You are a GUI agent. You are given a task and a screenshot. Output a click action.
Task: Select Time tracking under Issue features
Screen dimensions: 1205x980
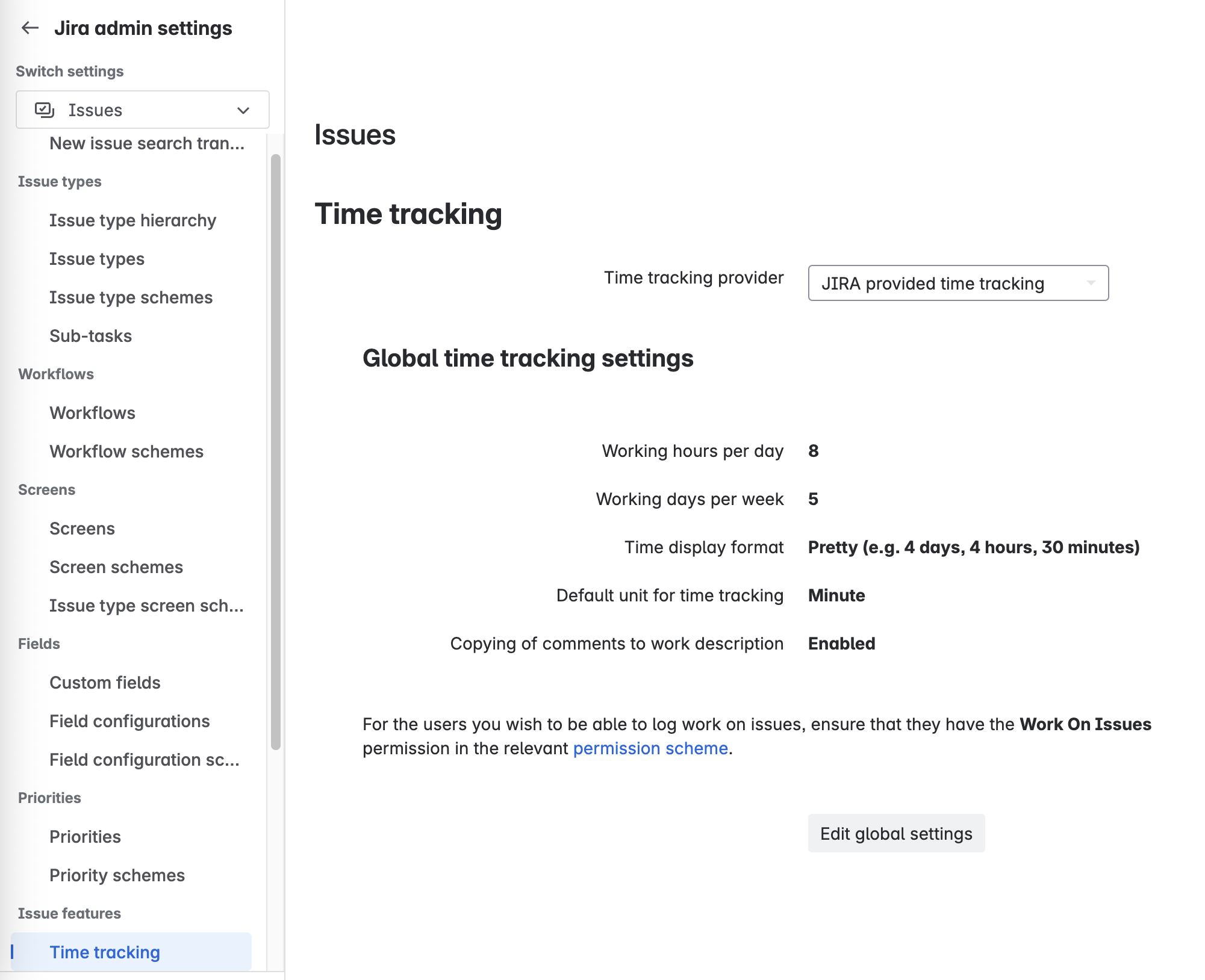pyautogui.click(x=104, y=952)
